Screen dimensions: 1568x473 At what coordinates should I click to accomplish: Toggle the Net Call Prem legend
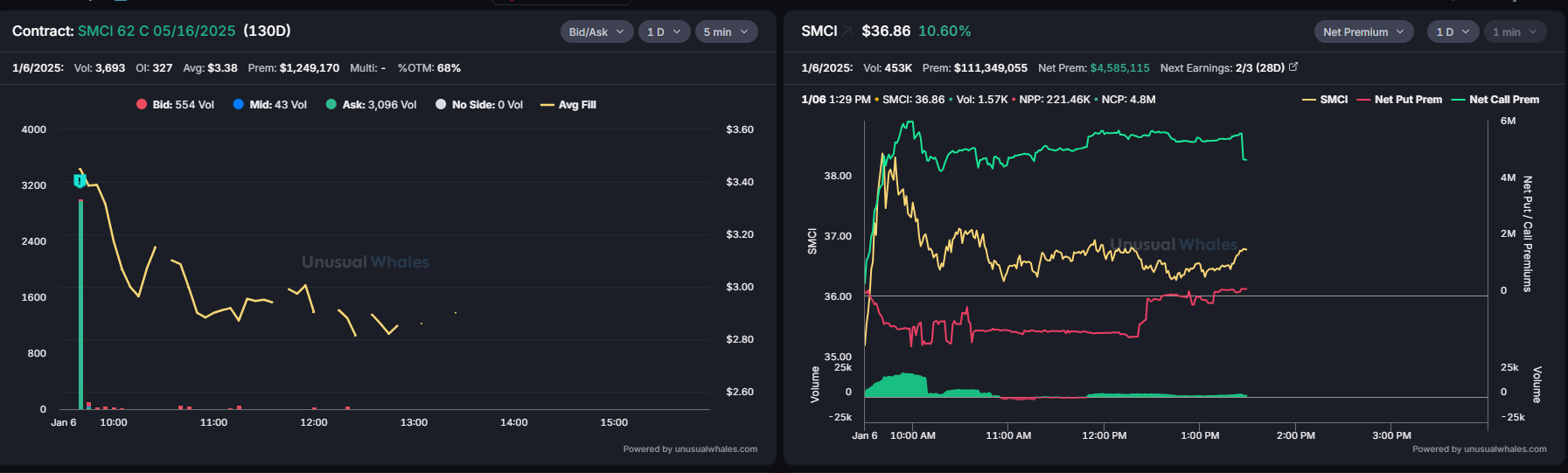[x=1495, y=100]
